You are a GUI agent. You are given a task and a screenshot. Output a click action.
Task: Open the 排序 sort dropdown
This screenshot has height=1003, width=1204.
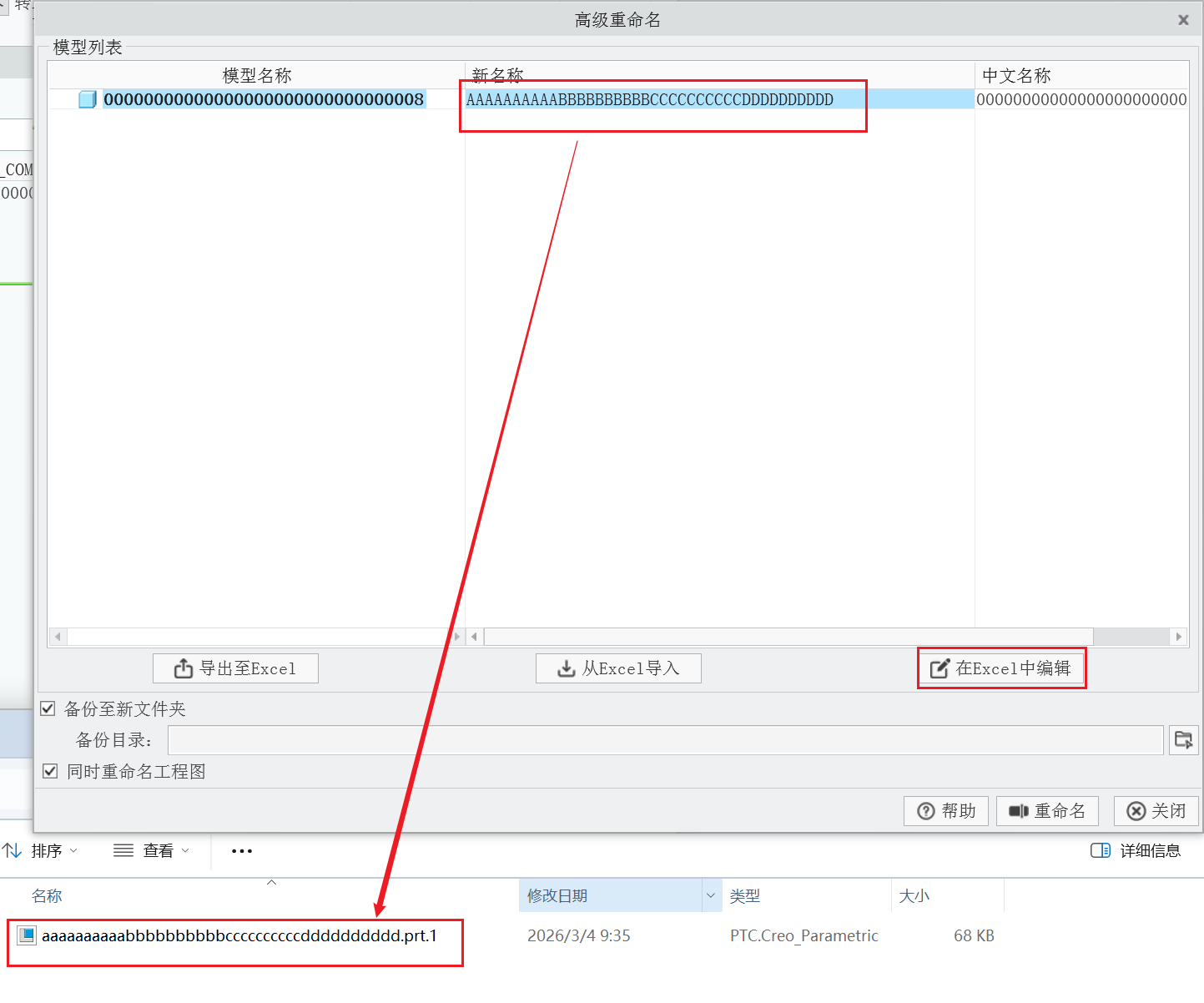(42, 850)
